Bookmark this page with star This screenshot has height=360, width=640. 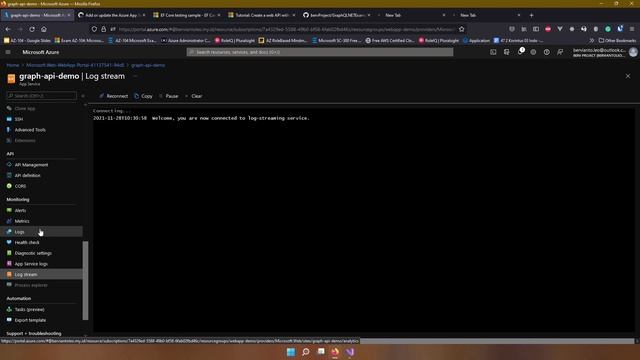[x=462, y=29]
